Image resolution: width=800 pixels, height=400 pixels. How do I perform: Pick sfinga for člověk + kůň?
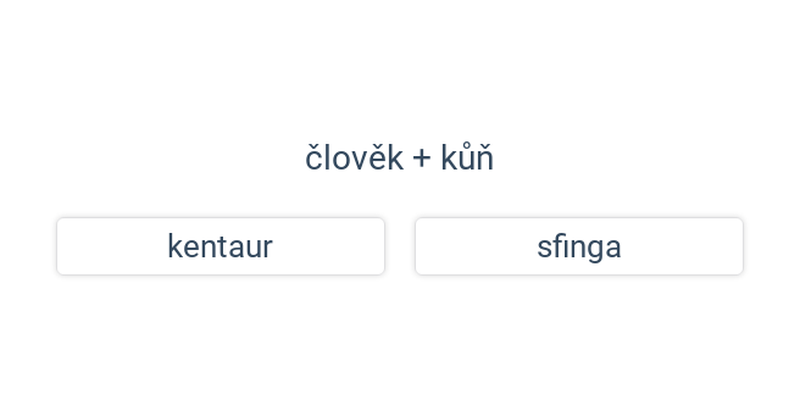tap(579, 246)
